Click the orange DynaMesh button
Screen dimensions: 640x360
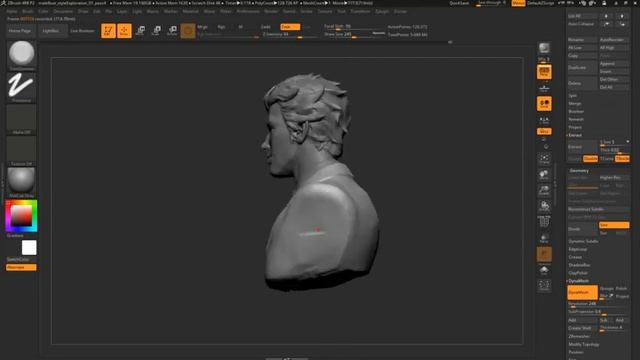click(x=582, y=293)
